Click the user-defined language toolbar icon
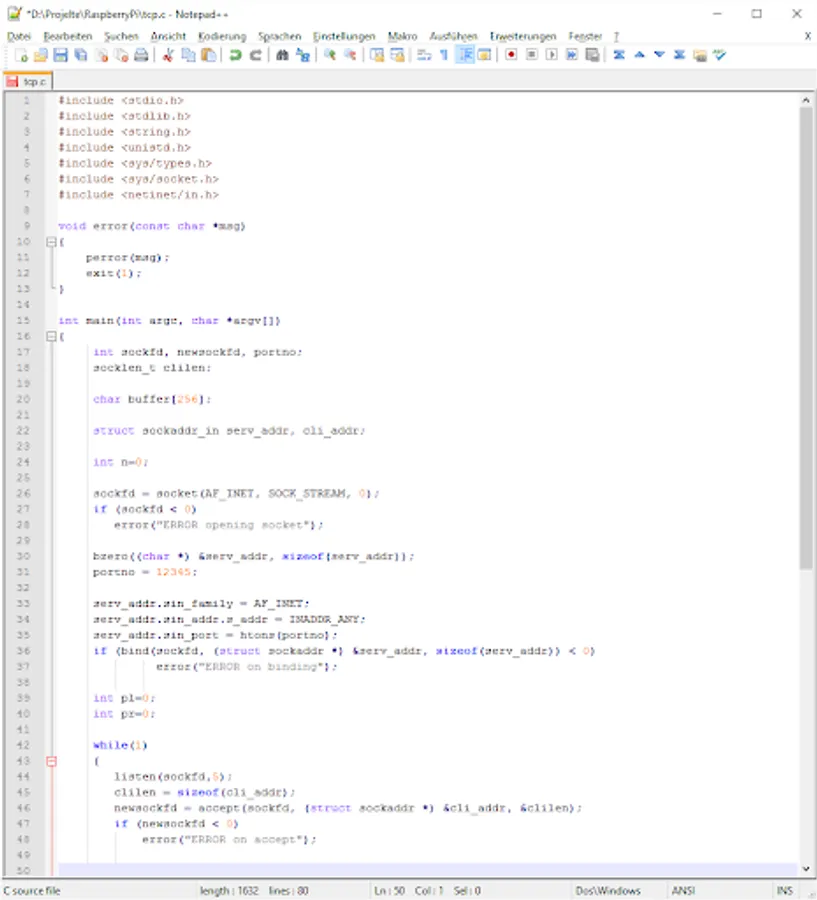The image size is (817, 900). click(x=485, y=55)
